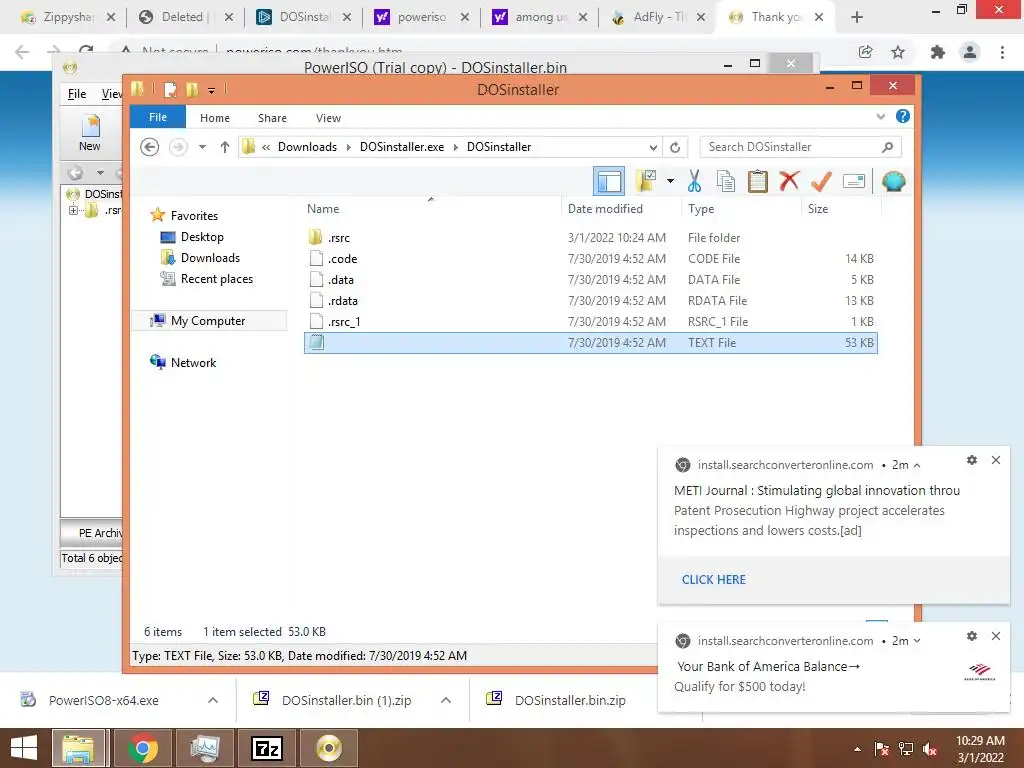Click the orange checkmark Properties icon
The width and height of the screenshot is (1024, 768).
(x=821, y=181)
